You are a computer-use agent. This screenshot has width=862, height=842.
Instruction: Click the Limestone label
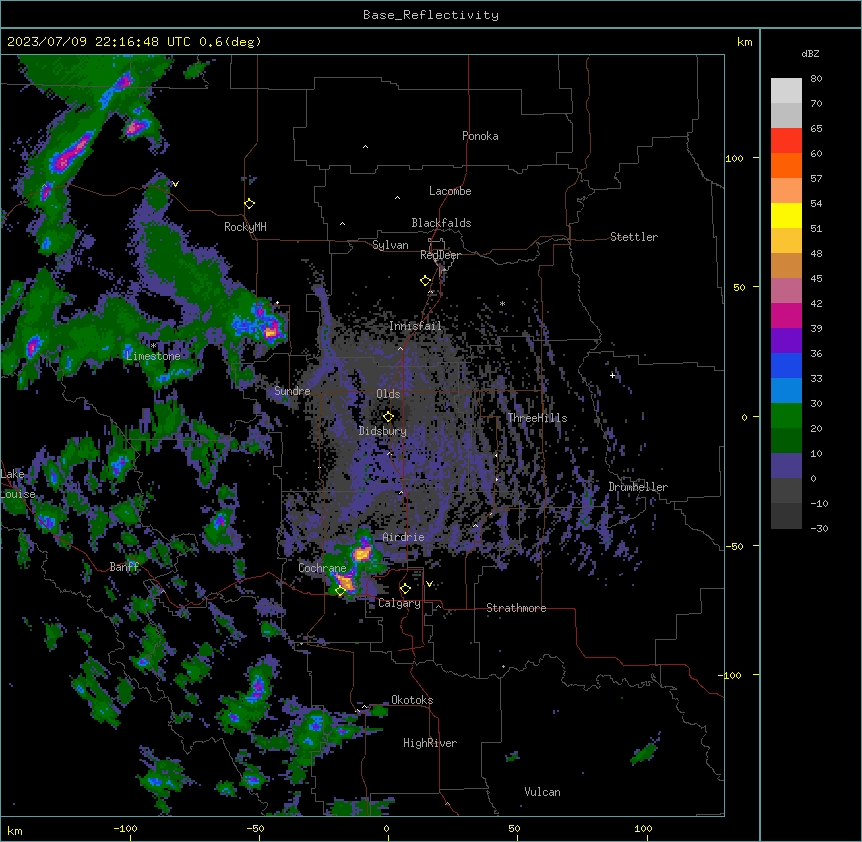[x=153, y=356]
